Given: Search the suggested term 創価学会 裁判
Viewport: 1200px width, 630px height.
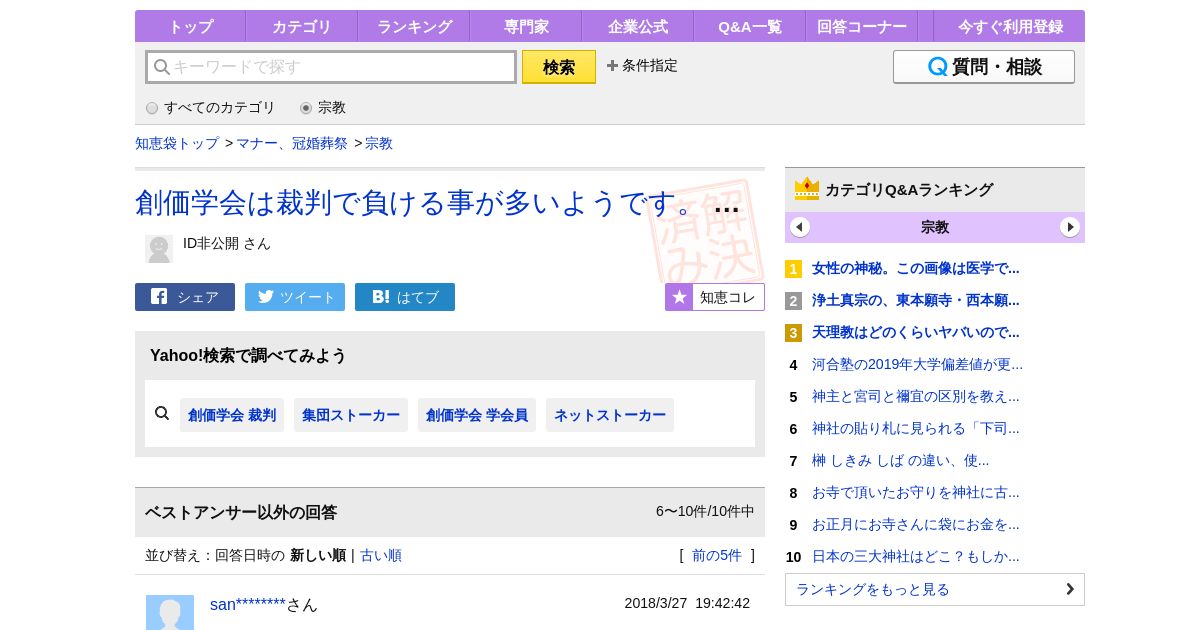Looking at the screenshot, I should (232, 415).
